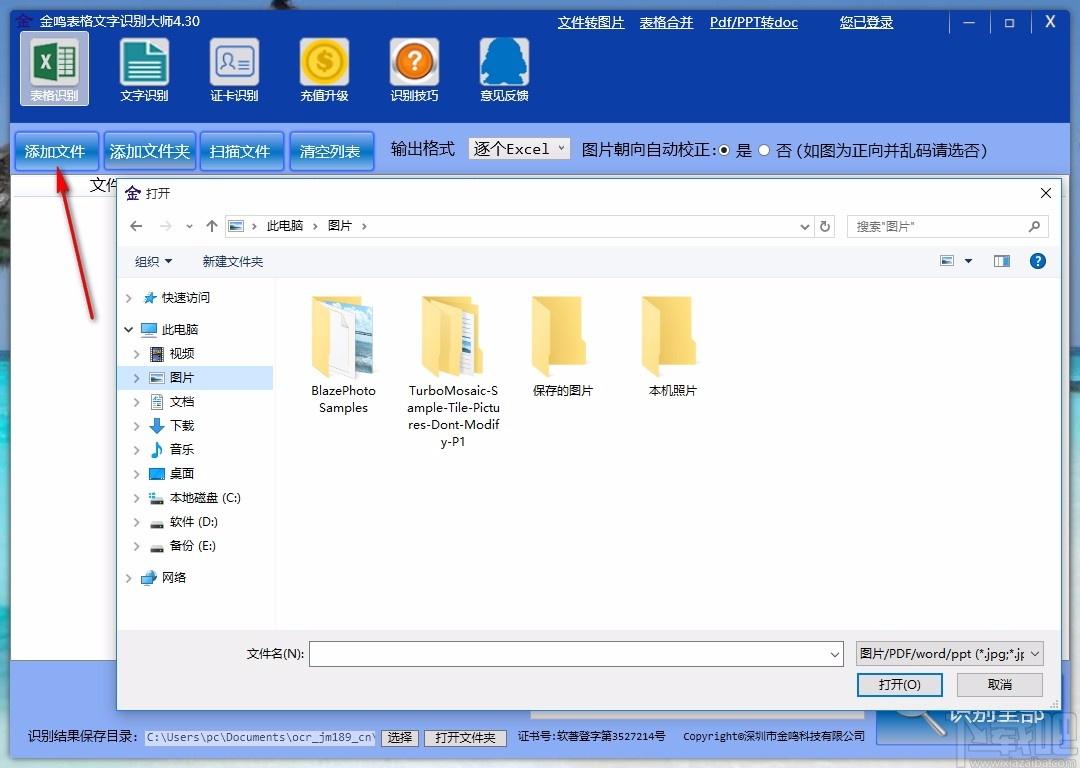Image resolution: width=1080 pixels, height=768 pixels.
Task: Click the 您已登录 link
Action: tap(866, 23)
